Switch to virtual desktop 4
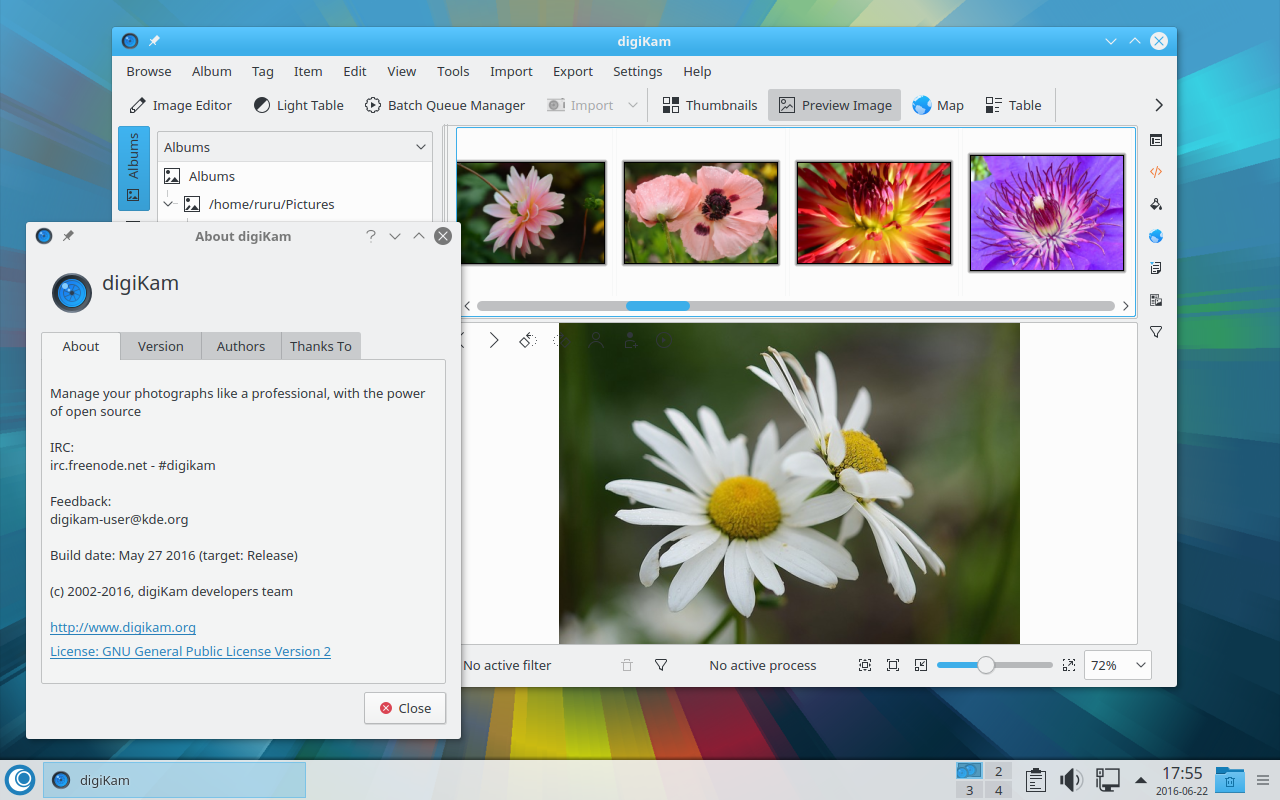The image size is (1280, 800). tap(997, 790)
